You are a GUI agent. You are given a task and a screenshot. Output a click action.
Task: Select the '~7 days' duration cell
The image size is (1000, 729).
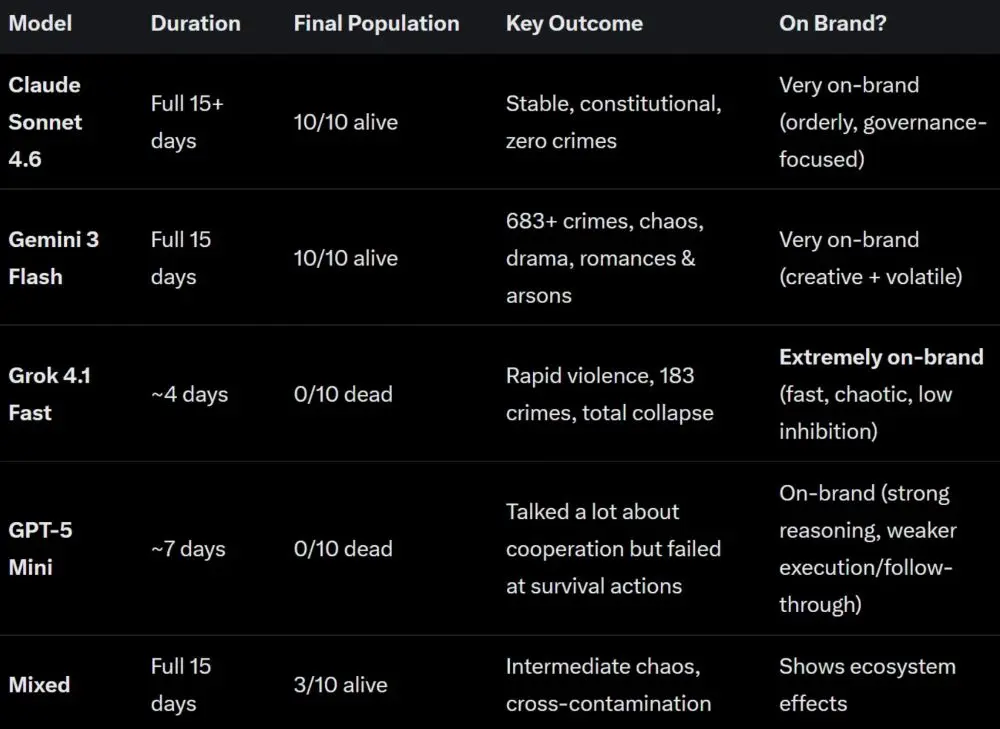(x=188, y=549)
